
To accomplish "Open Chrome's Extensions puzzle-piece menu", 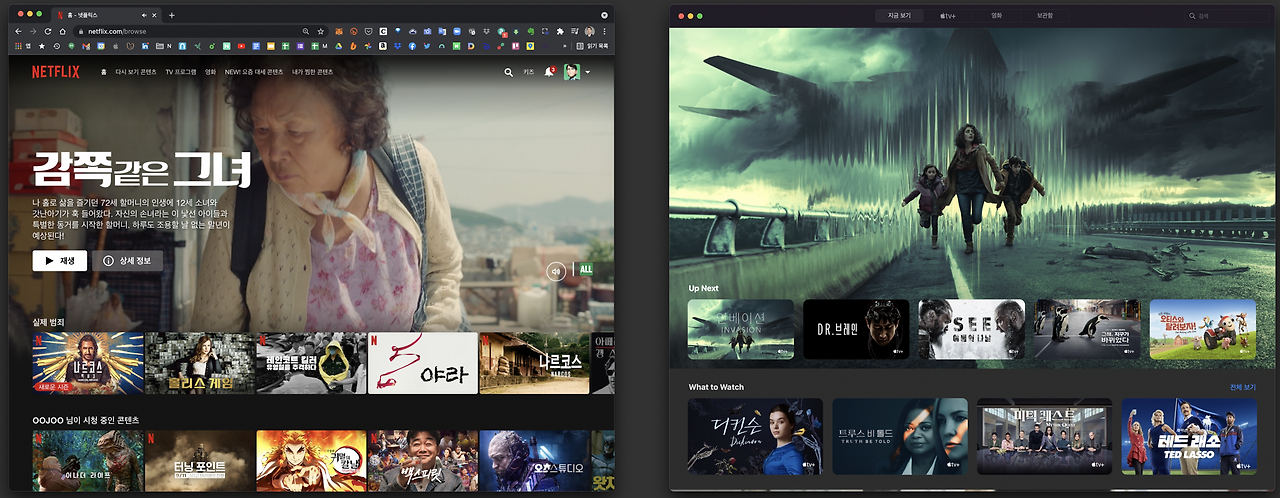I will coord(560,31).
